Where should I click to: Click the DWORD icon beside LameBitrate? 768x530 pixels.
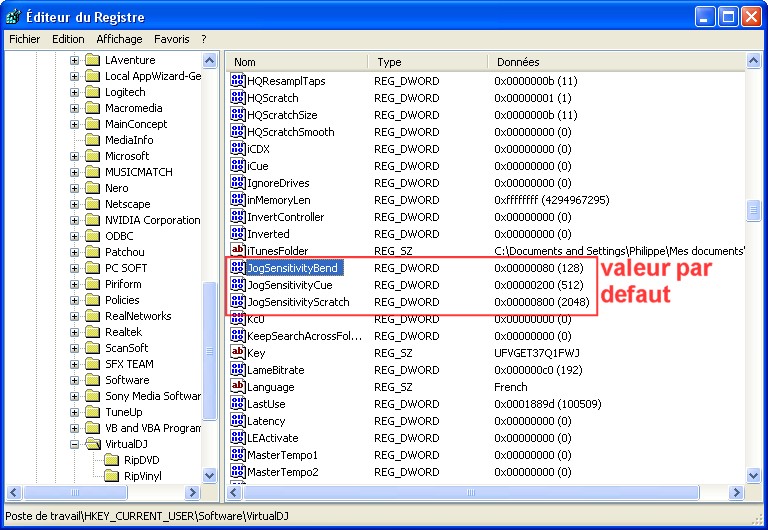[x=238, y=370]
